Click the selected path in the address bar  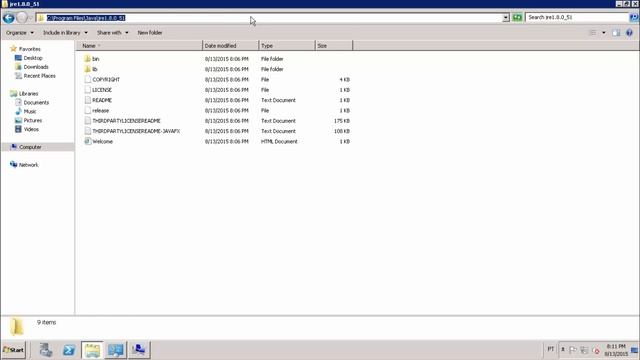pos(86,18)
